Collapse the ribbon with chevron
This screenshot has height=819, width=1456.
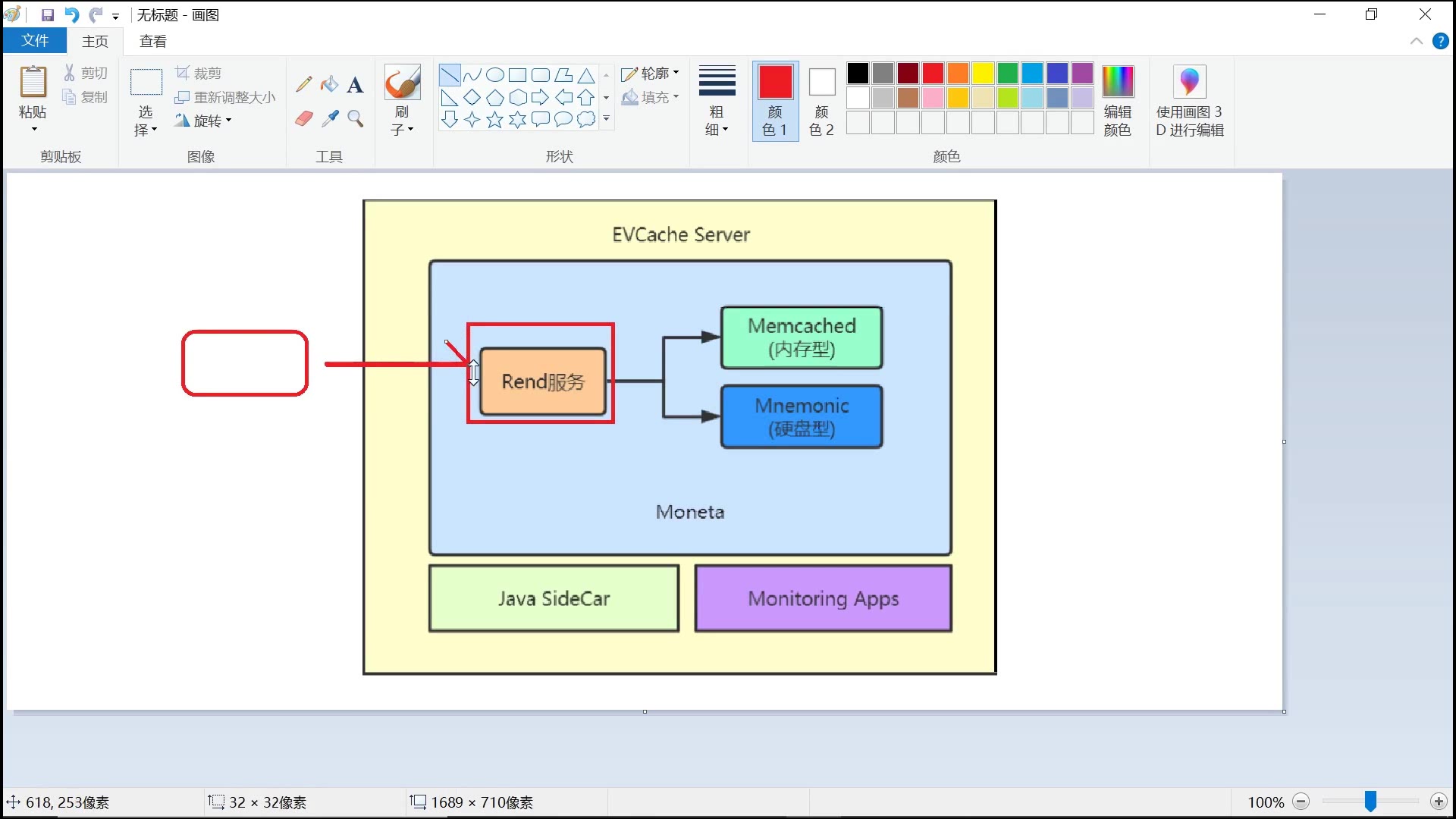(x=1416, y=41)
